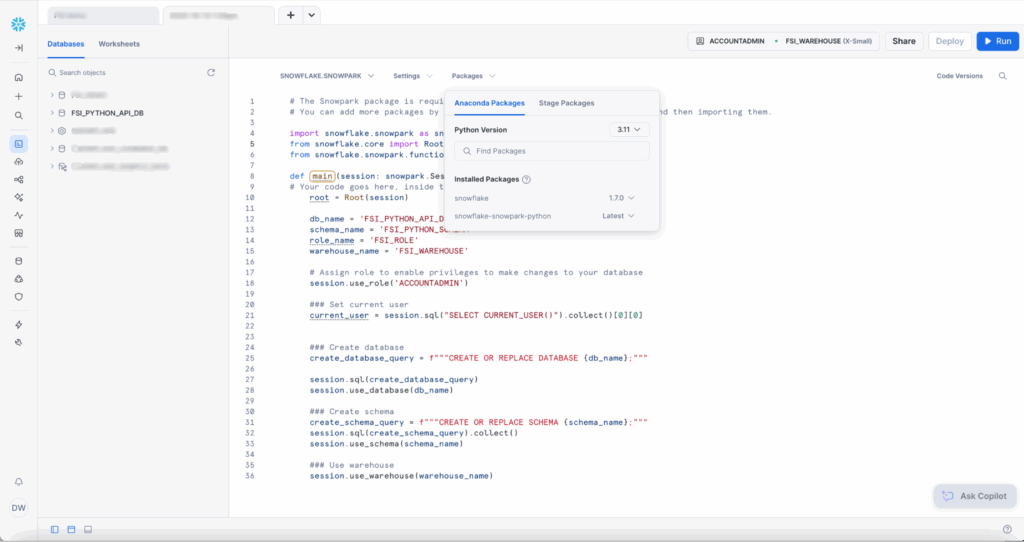Open the Installed Packages help icon

pos(526,180)
